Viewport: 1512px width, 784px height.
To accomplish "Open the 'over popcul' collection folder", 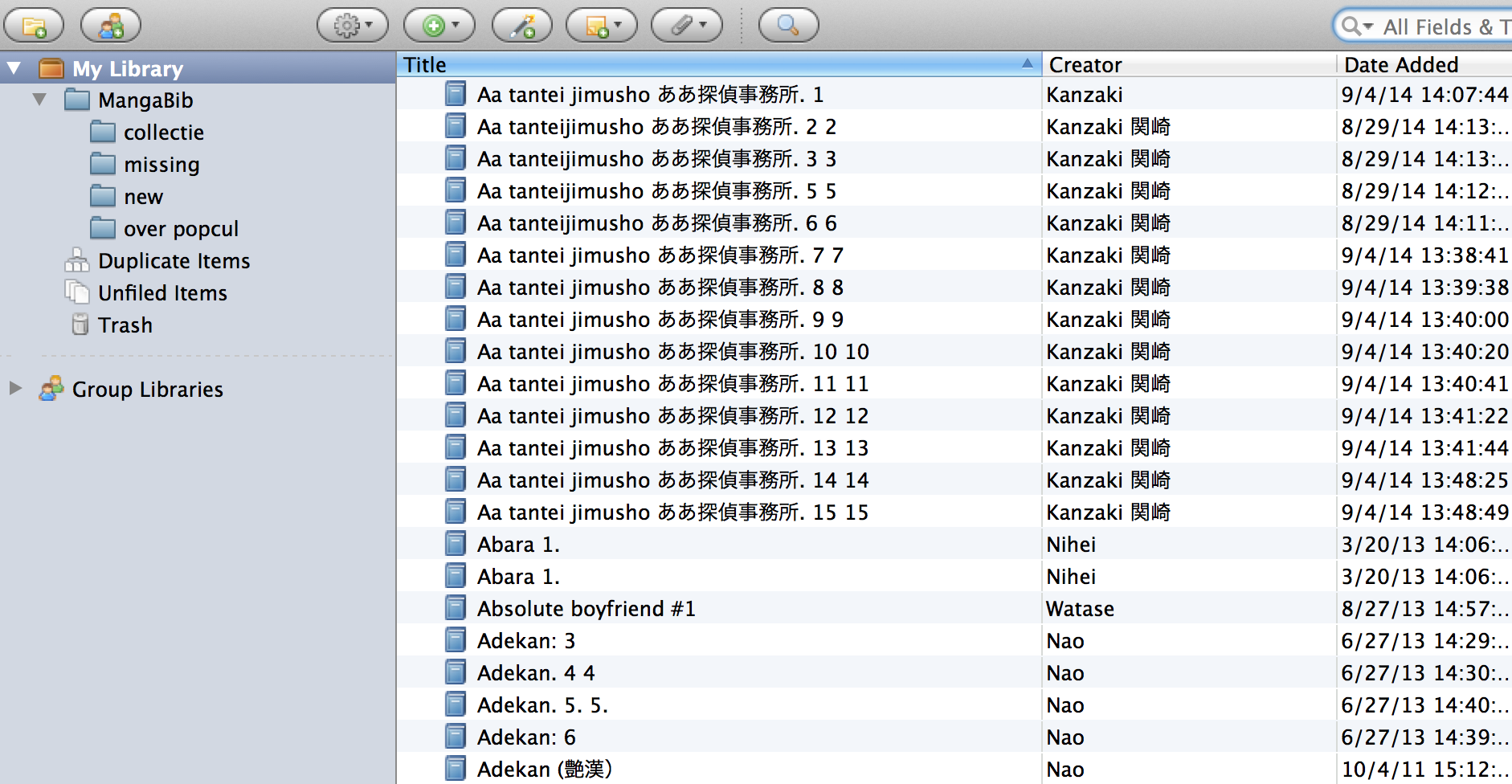I will tap(181, 229).
